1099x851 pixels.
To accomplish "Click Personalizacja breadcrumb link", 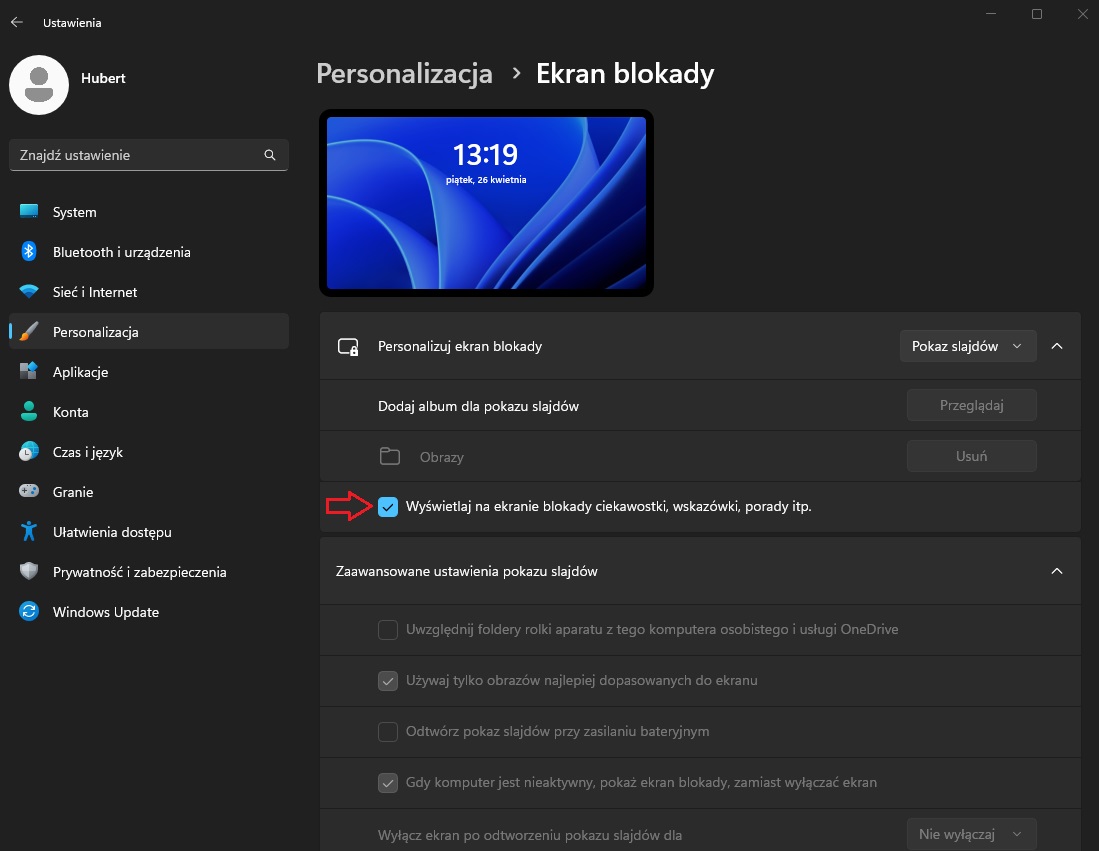I will tap(404, 74).
